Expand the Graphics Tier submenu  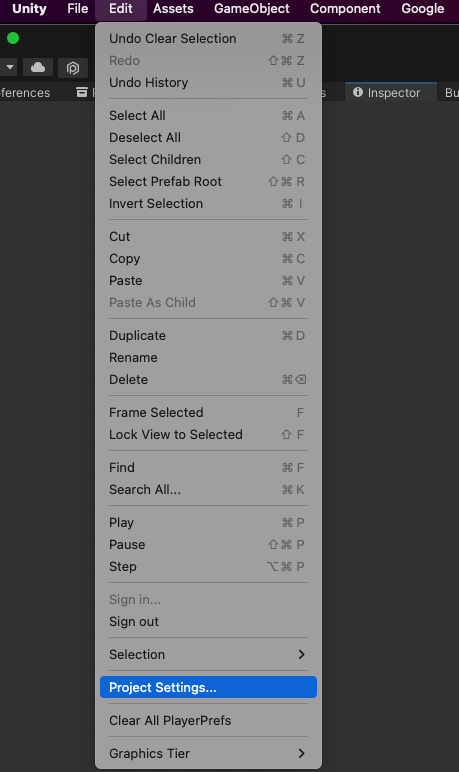(x=208, y=753)
